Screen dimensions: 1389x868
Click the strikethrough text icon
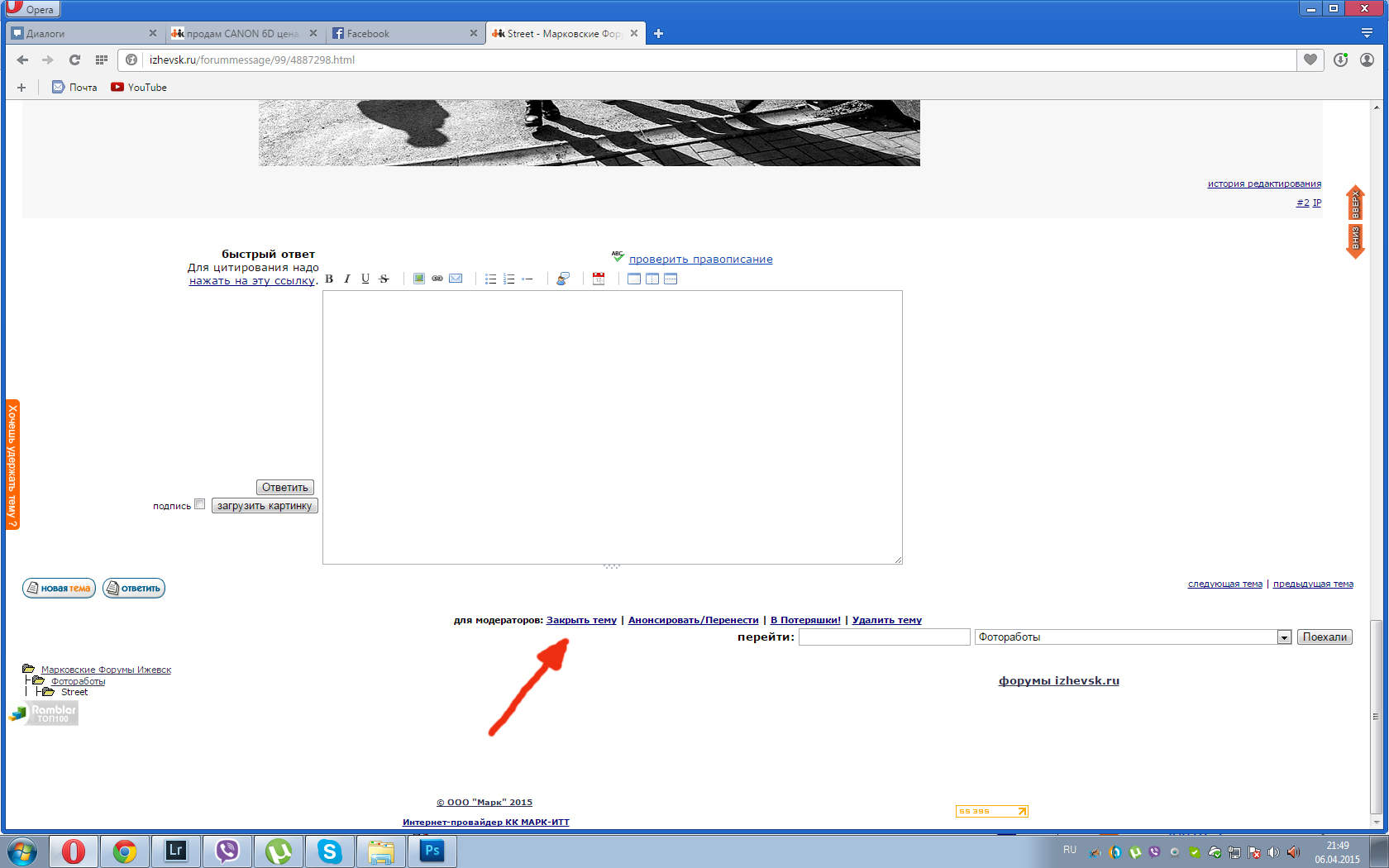[x=384, y=279]
